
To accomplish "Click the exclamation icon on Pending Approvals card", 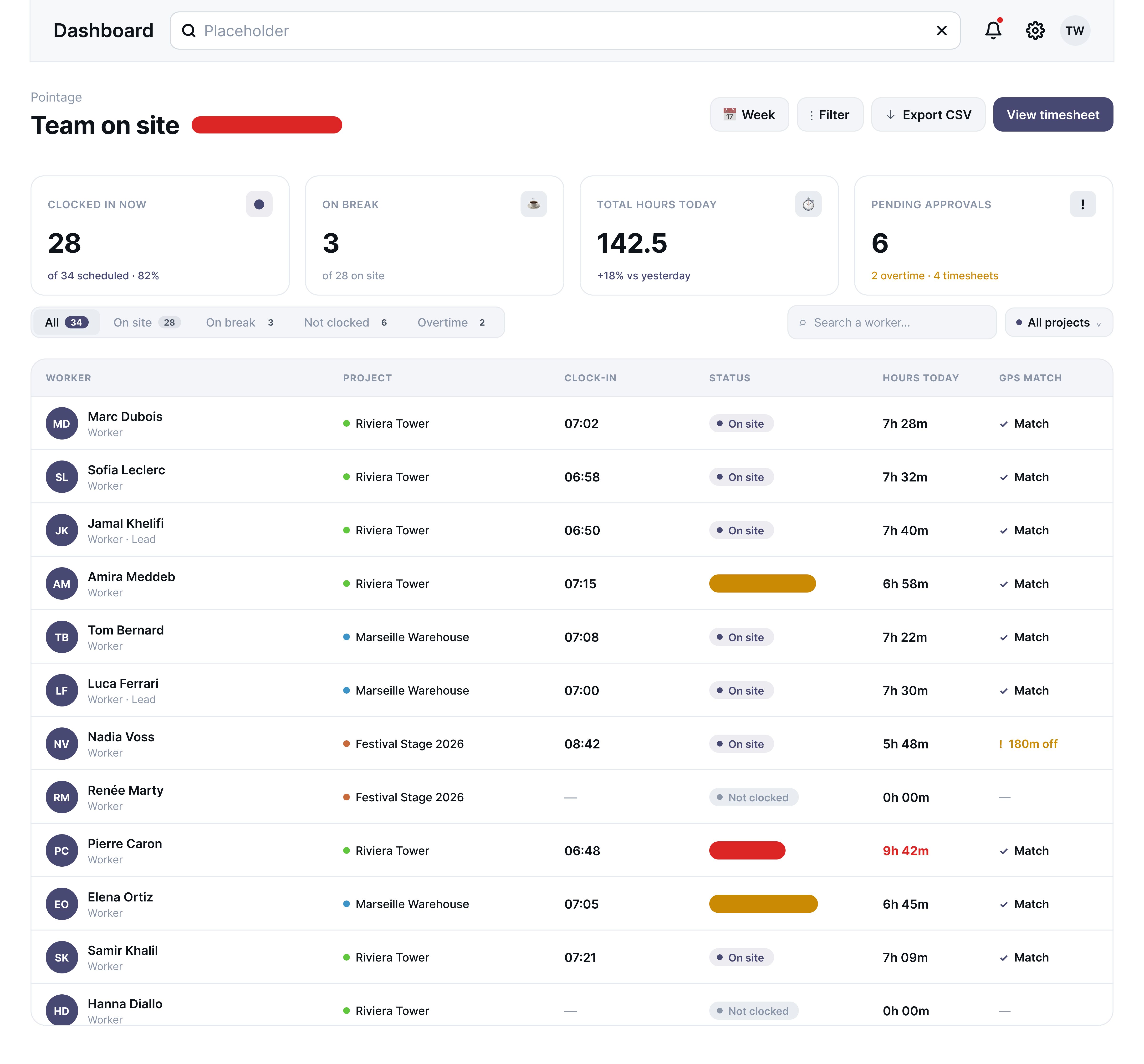I will coord(1083,204).
